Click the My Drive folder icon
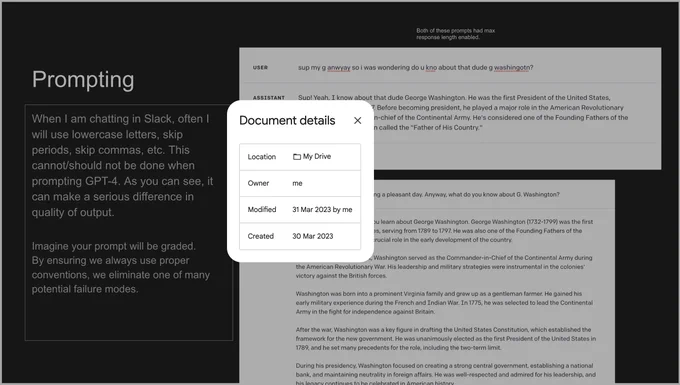The height and width of the screenshot is (385, 680). point(297,157)
